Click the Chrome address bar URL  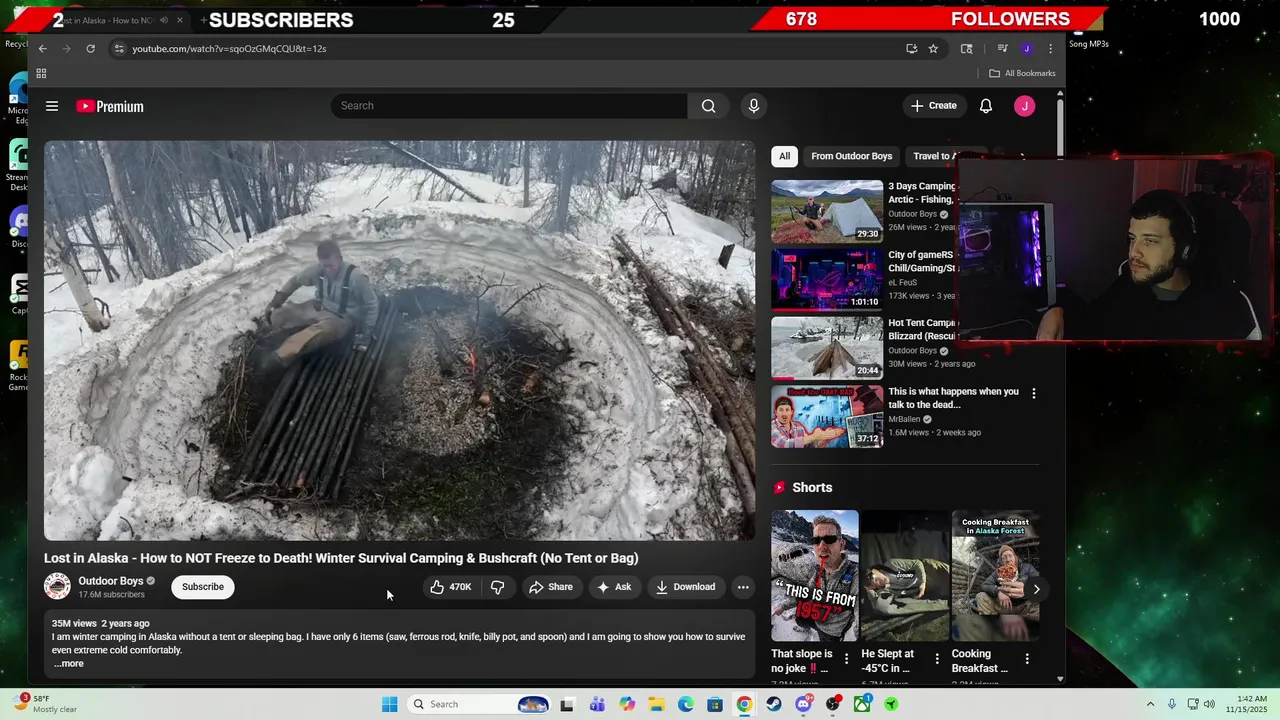(x=229, y=48)
